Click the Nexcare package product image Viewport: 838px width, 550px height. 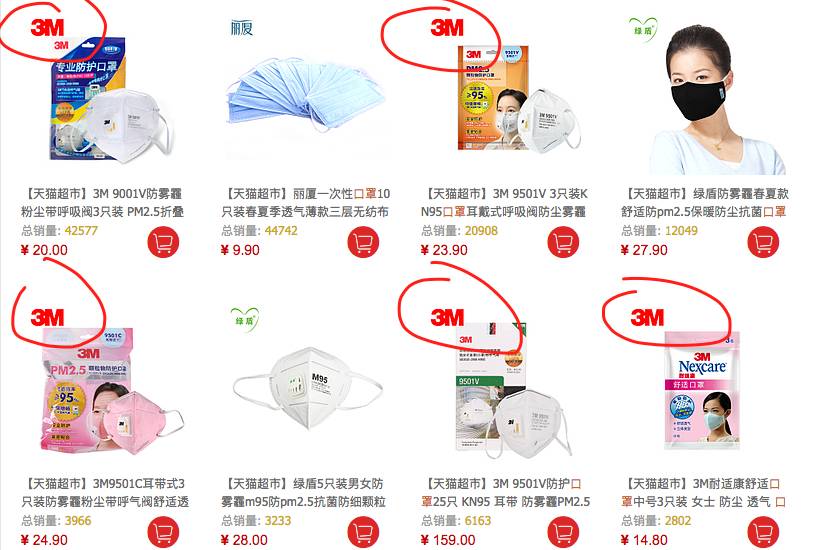pos(703,390)
